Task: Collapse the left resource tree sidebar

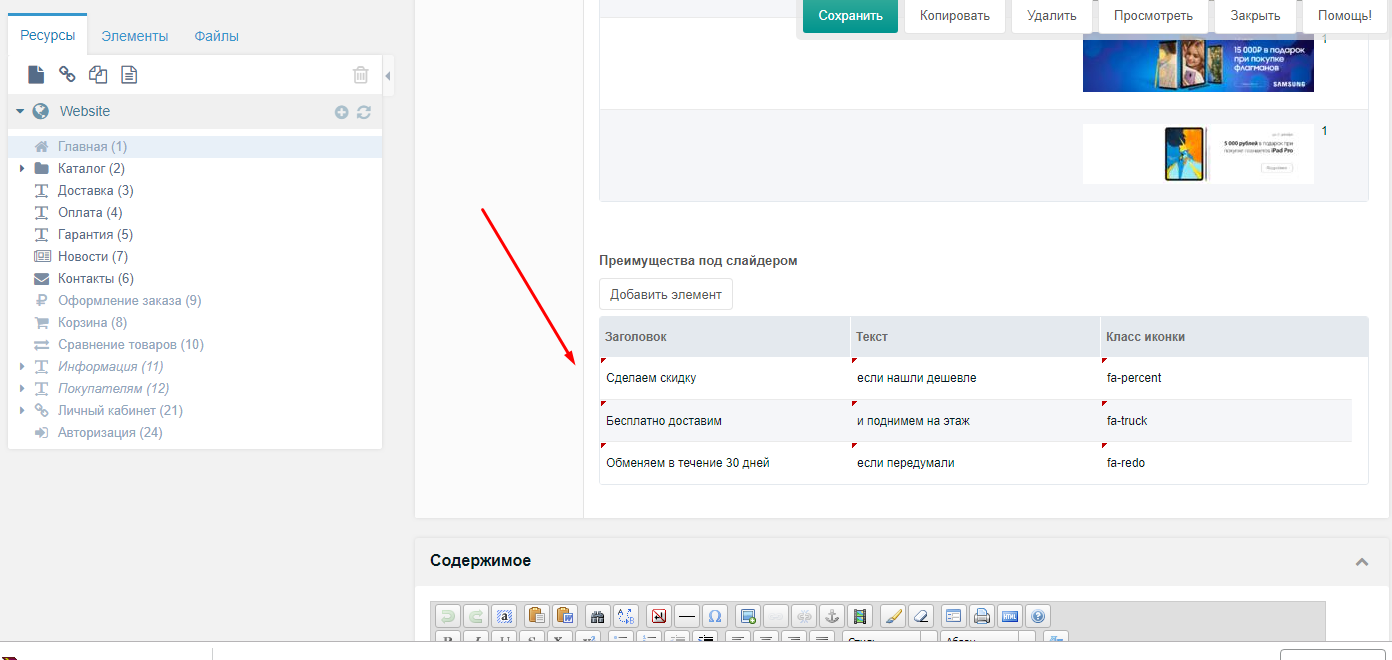Action: point(388,75)
